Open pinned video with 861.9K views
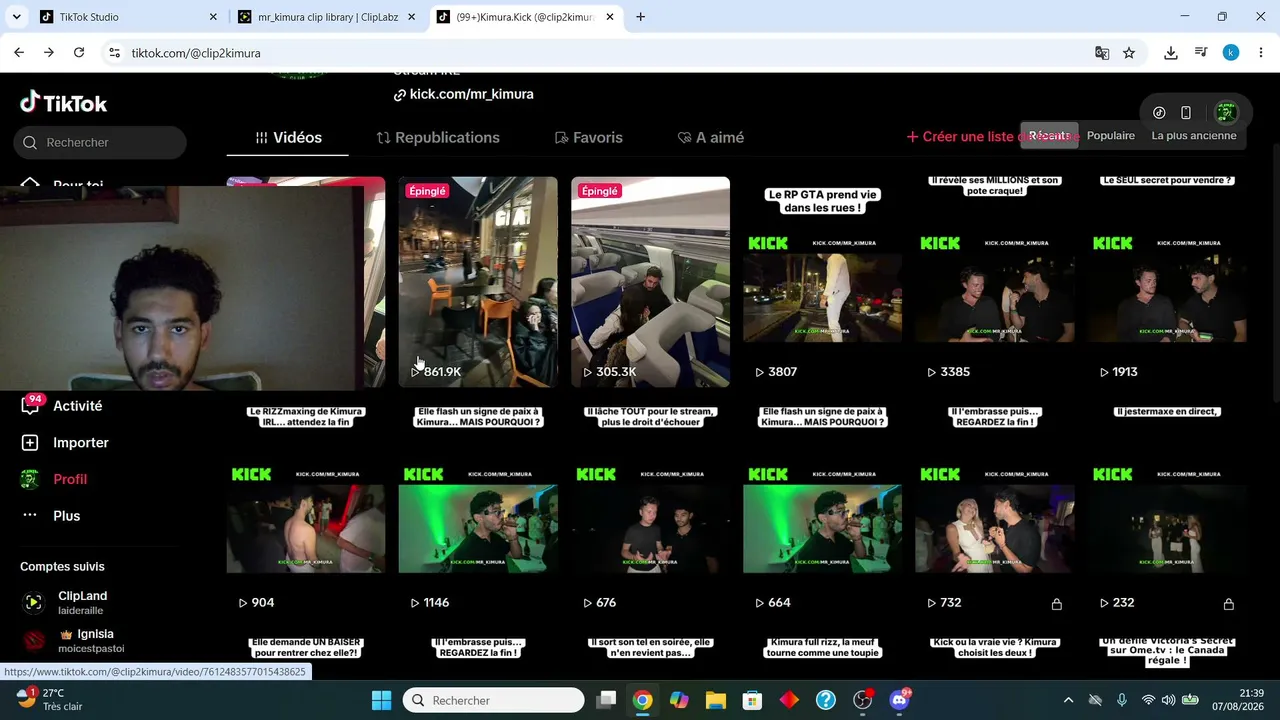 [x=478, y=282]
